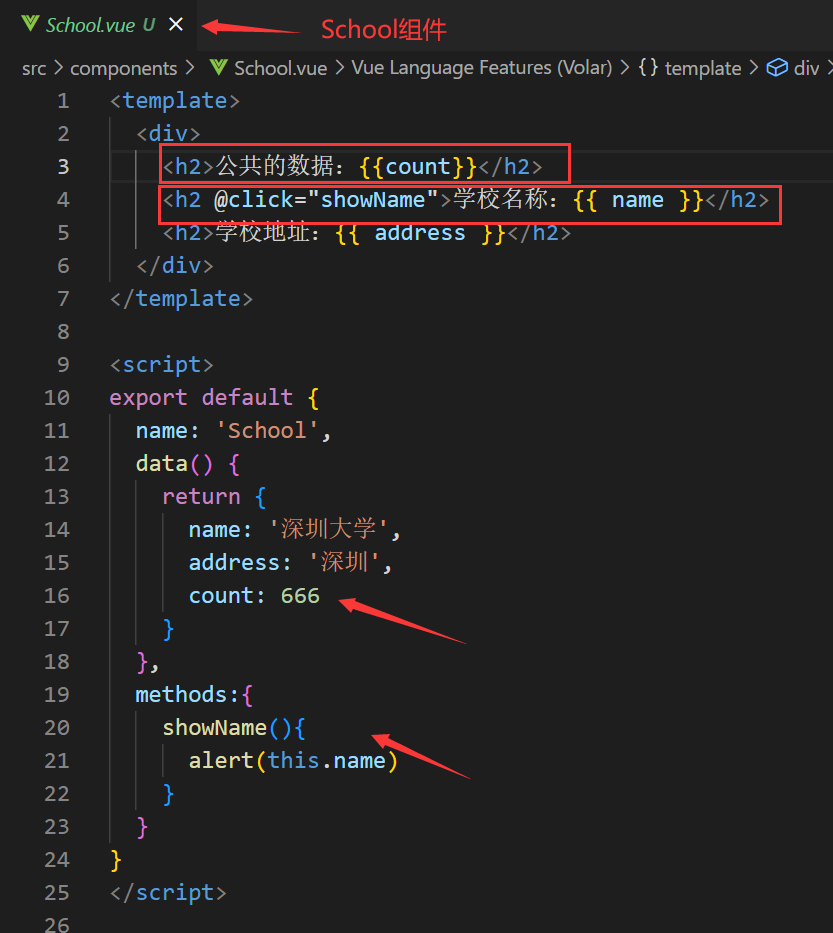This screenshot has height=933, width=833.
Task: Open the src breadcrumb segment
Action: coord(34,68)
